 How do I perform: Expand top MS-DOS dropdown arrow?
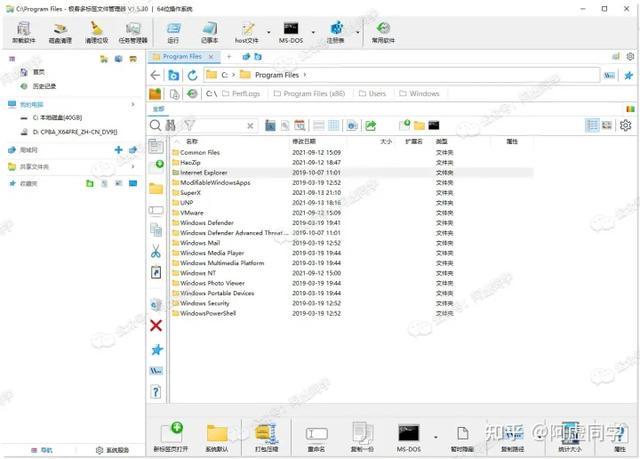[313, 32]
